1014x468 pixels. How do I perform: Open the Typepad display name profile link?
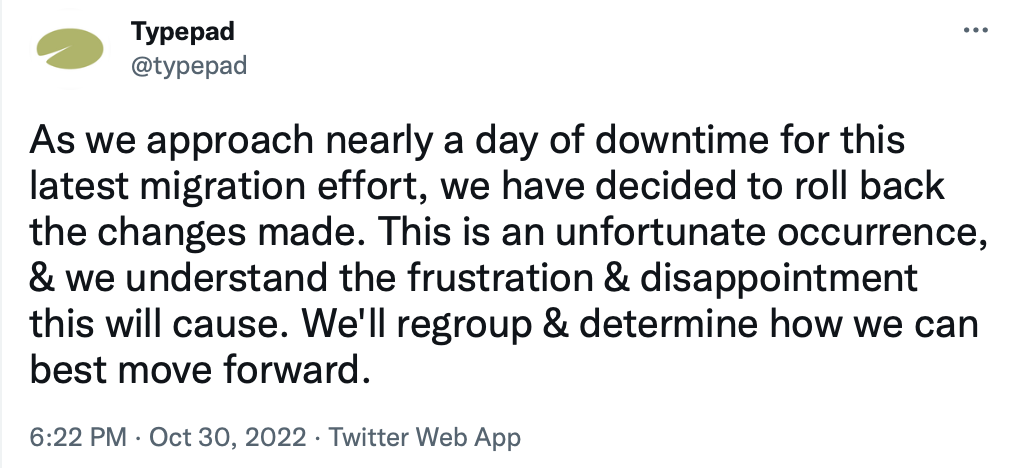(183, 32)
